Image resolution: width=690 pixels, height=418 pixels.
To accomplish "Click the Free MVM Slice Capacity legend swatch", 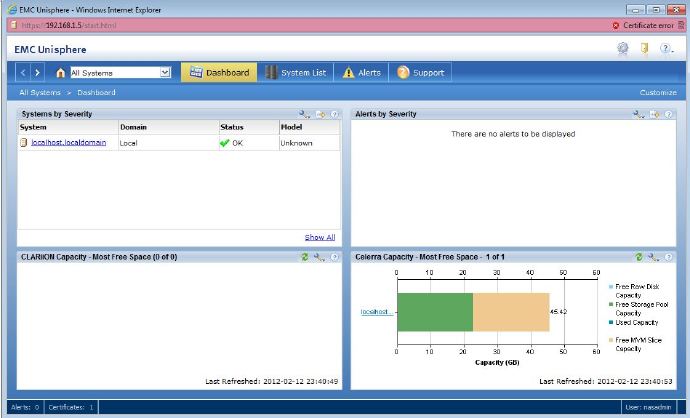I will coord(611,340).
